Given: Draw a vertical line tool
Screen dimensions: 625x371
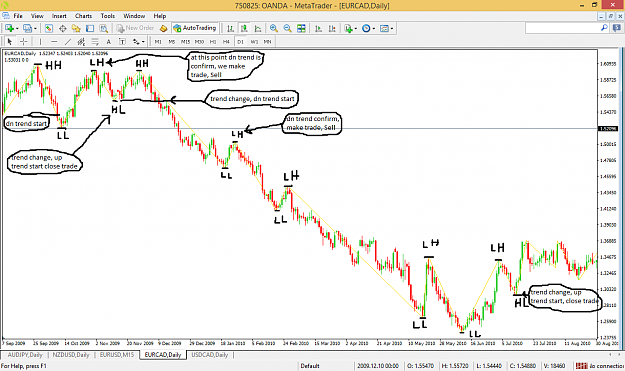Looking at the screenshot, I should coord(40,41).
